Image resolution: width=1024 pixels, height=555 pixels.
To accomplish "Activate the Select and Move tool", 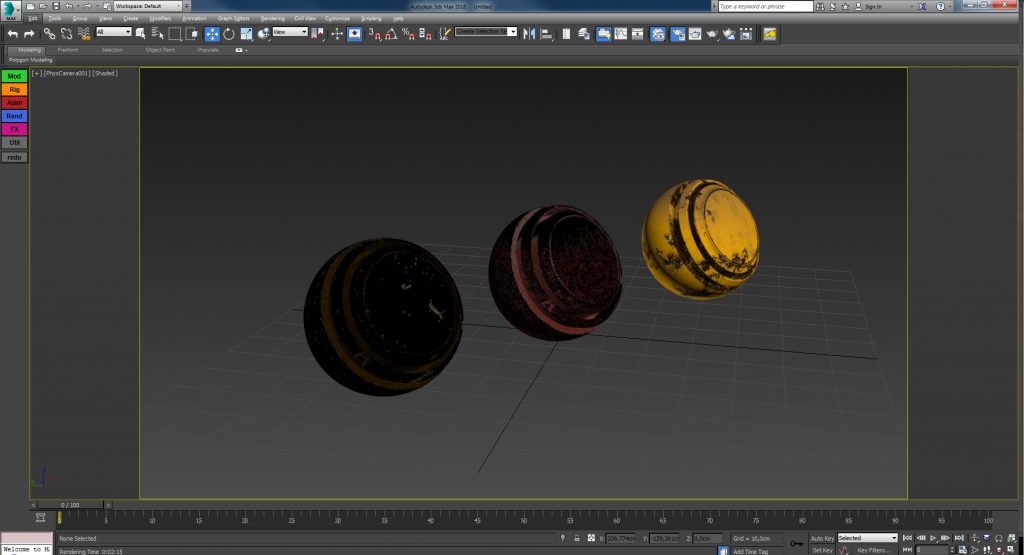I will tap(212, 34).
